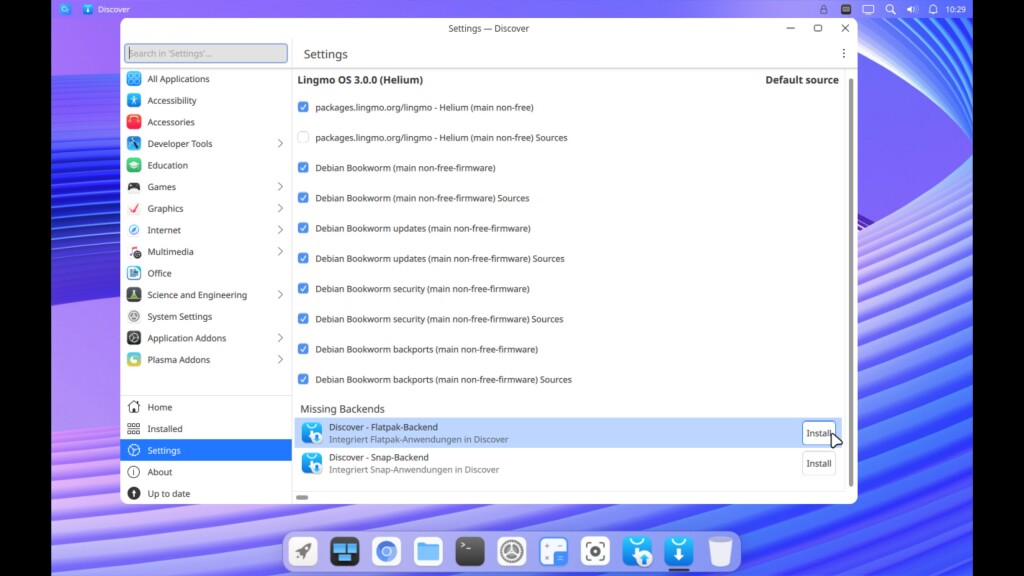
Task: Disable Debian Bookworm backports (main non-free-firmware)
Action: pyautogui.click(x=303, y=349)
